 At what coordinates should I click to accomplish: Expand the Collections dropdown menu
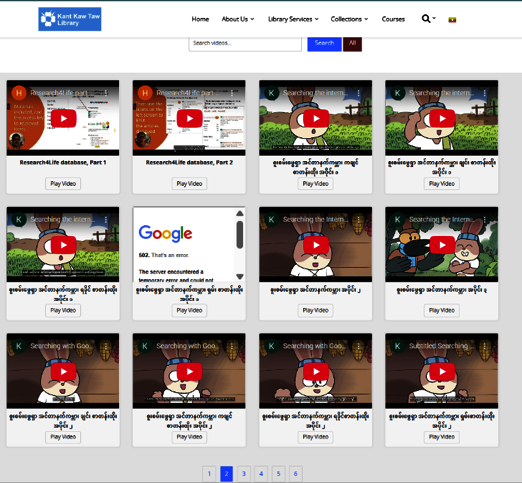click(x=349, y=19)
